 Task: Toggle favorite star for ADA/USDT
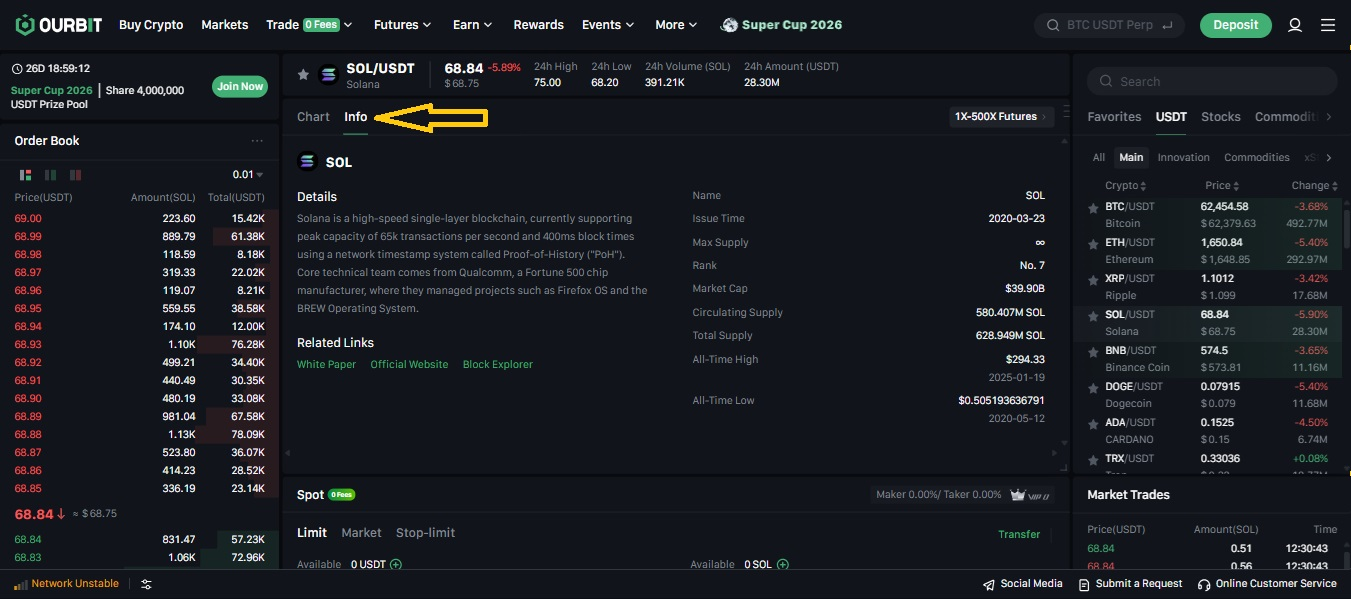(x=1093, y=423)
